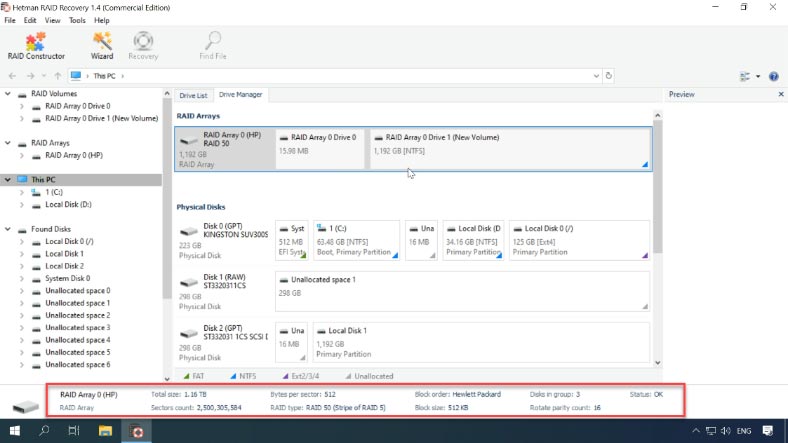
Task: Select Disk 0 KINGSTON physical disk
Action: (224, 241)
